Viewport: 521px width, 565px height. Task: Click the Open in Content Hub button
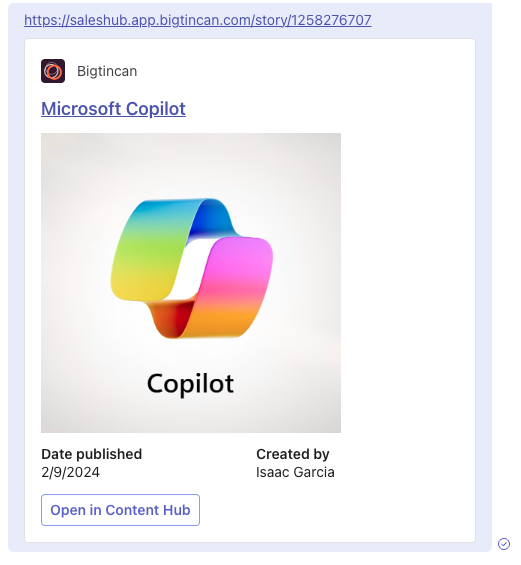pos(120,510)
